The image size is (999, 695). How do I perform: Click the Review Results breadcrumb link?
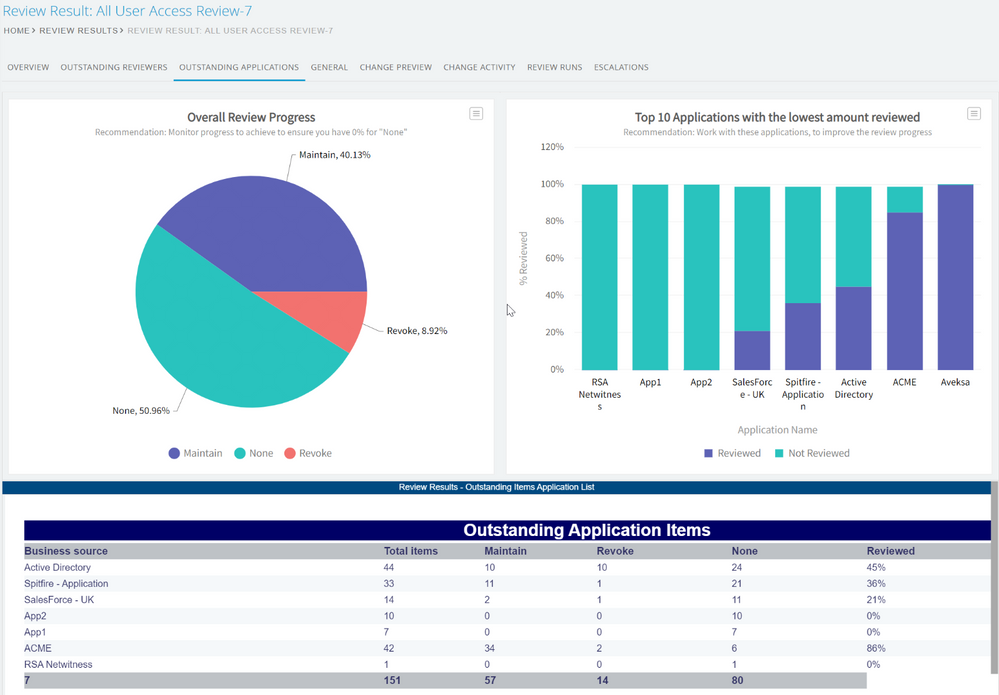tap(78, 31)
